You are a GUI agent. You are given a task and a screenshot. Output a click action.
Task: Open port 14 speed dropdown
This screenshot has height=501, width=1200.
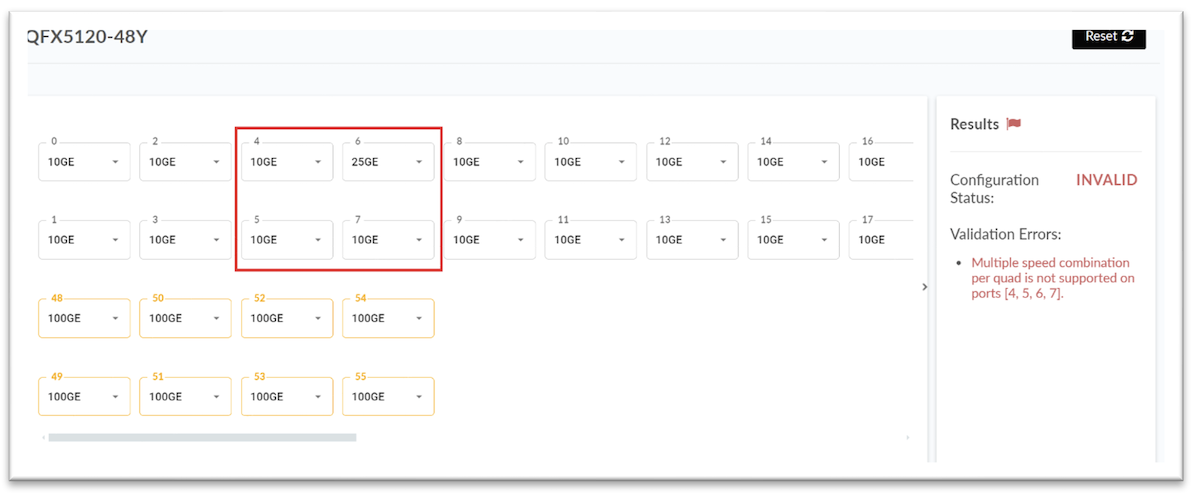tap(794, 162)
